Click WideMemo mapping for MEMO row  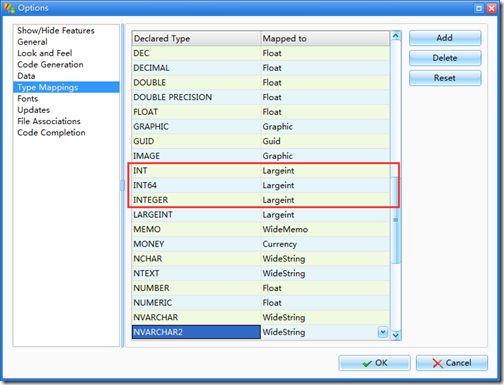coord(325,229)
